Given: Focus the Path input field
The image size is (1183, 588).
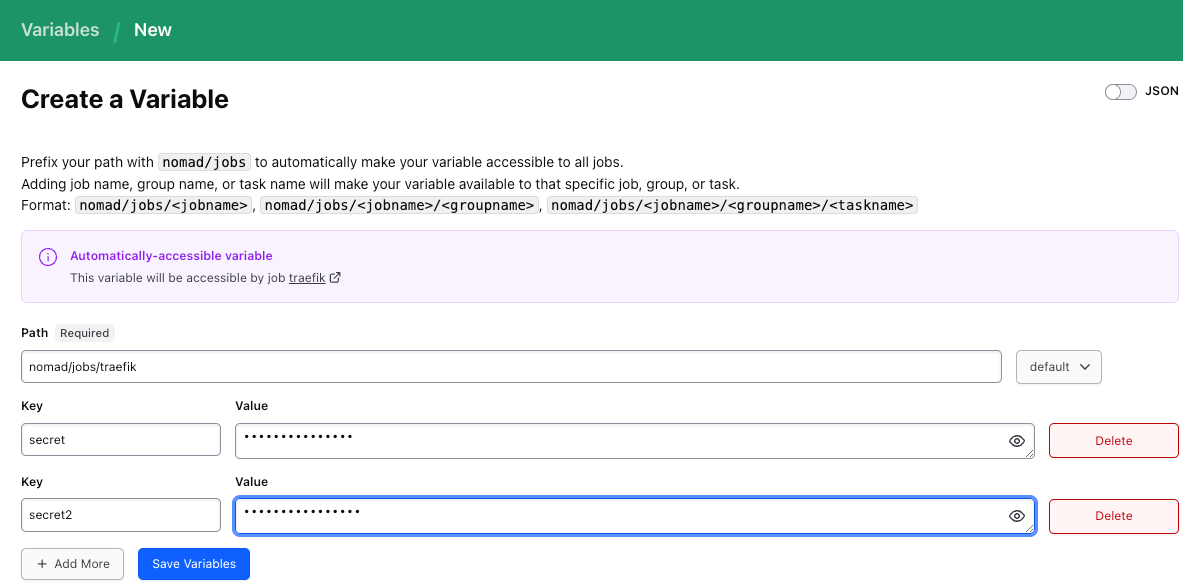Looking at the screenshot, I should coord(510,367).
